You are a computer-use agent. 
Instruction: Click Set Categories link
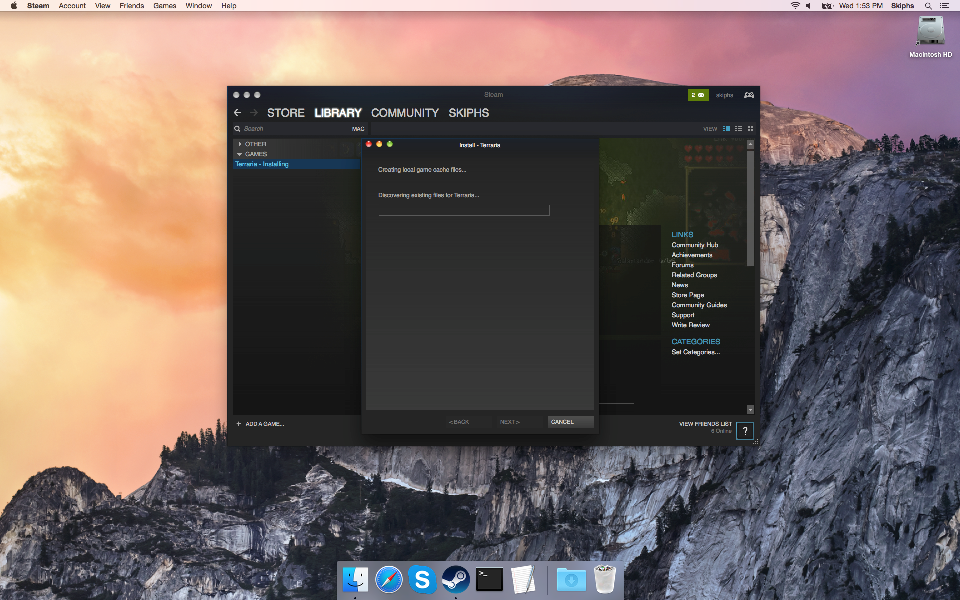[x=696, y=352]
